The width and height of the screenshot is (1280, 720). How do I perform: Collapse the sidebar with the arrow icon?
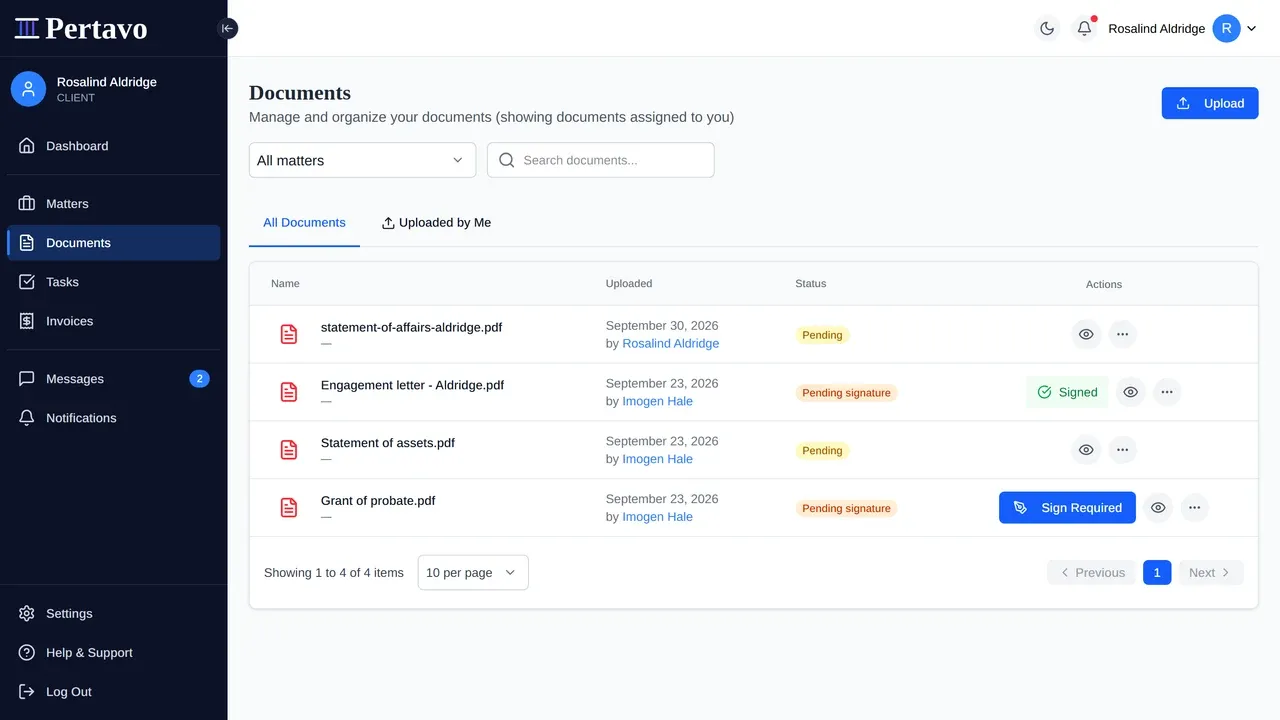pos(227,28)
